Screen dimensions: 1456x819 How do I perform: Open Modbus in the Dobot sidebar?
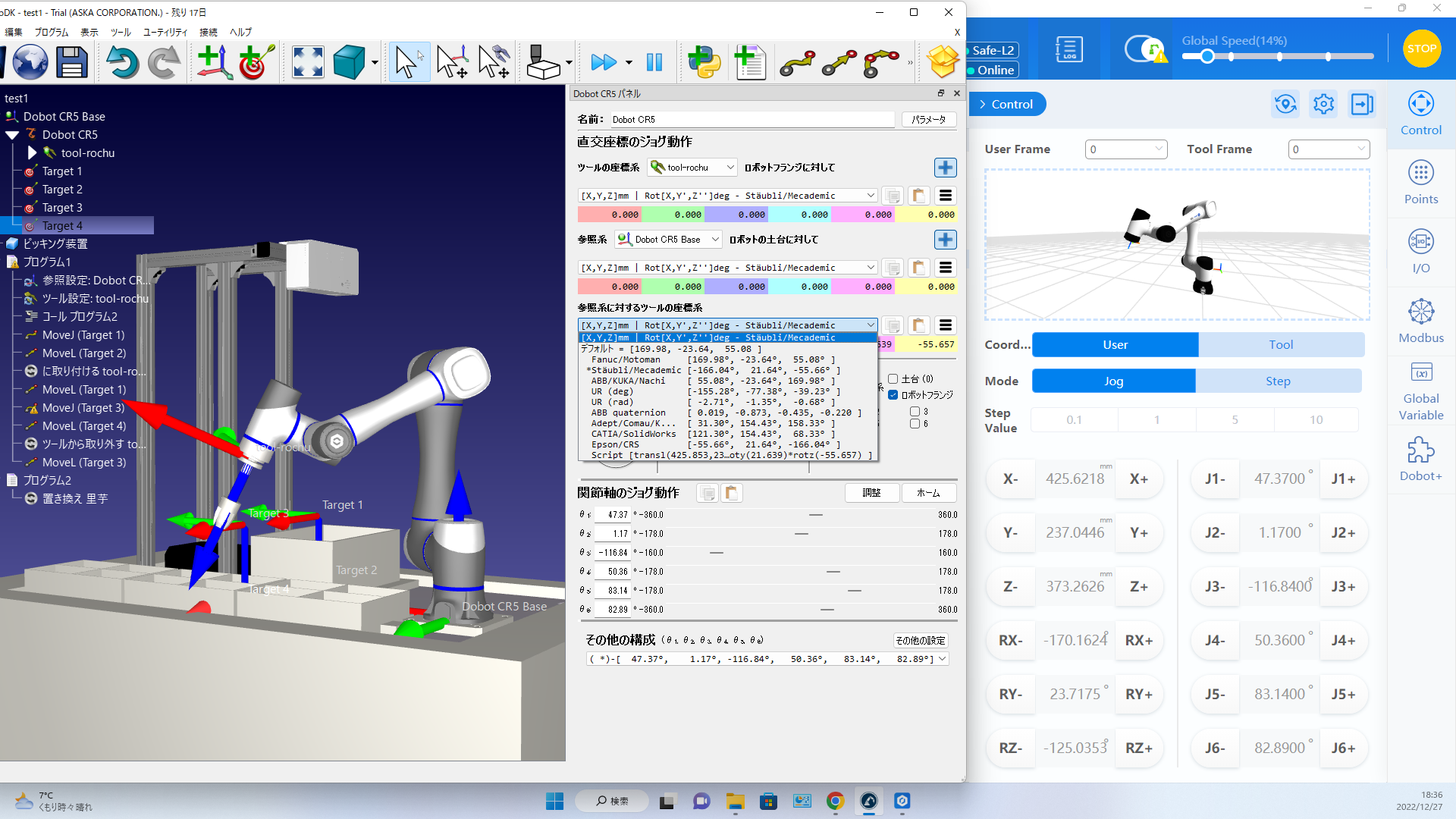pos(1421,321)
